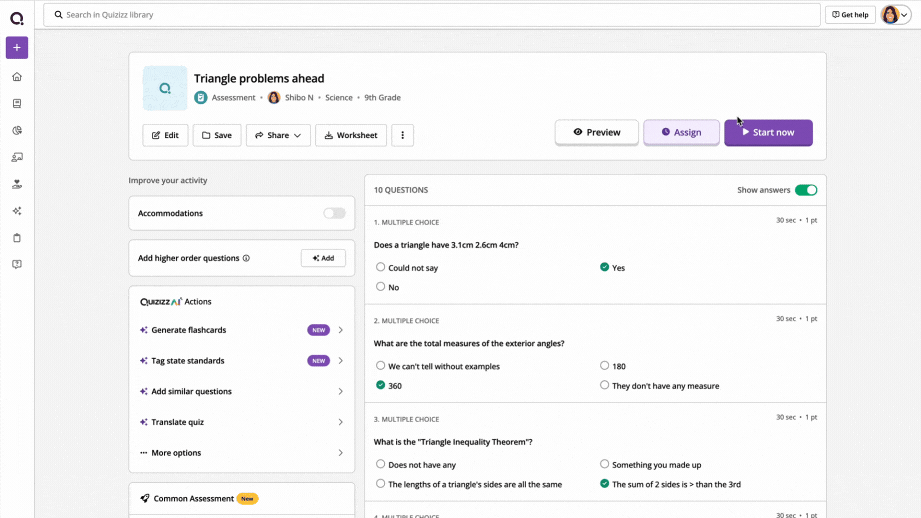The height and width of the screenshot is (518, 921).
Task: Toggle the Show answers switch off
Action: [x=806, y=190]
